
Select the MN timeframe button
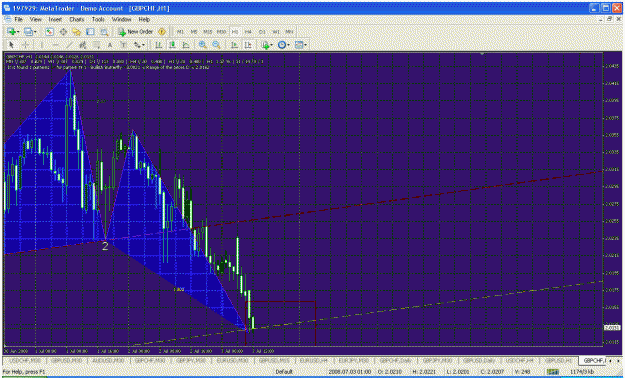[289, 32]
